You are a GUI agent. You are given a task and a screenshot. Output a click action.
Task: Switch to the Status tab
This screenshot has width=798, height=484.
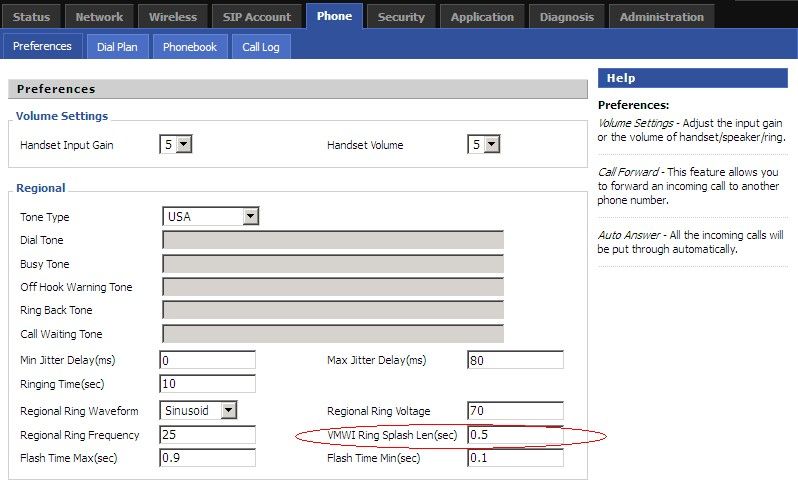(31, 16)
